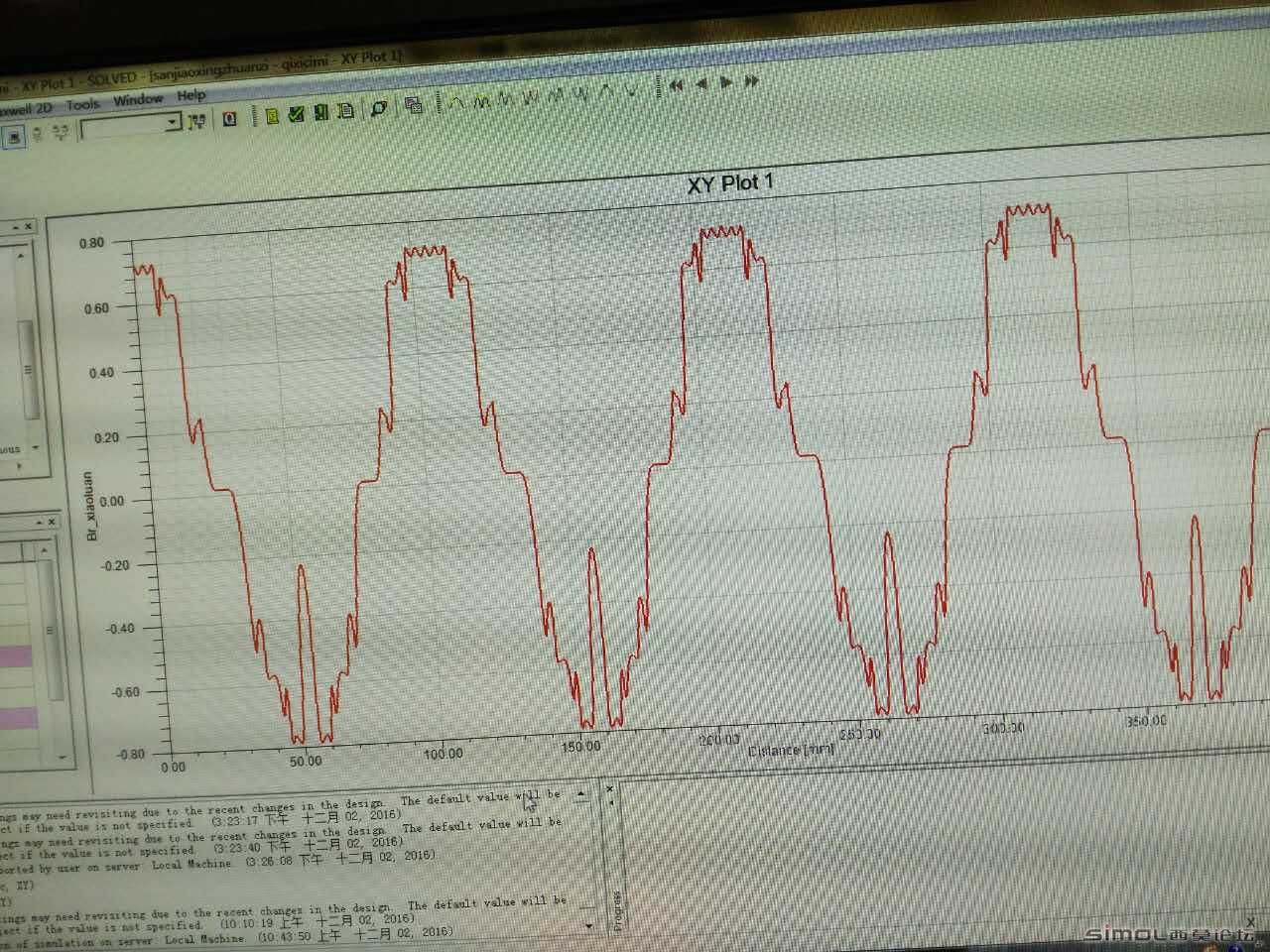
Task: Click the rewind double-arrow playback button
Action: point(676,85)
